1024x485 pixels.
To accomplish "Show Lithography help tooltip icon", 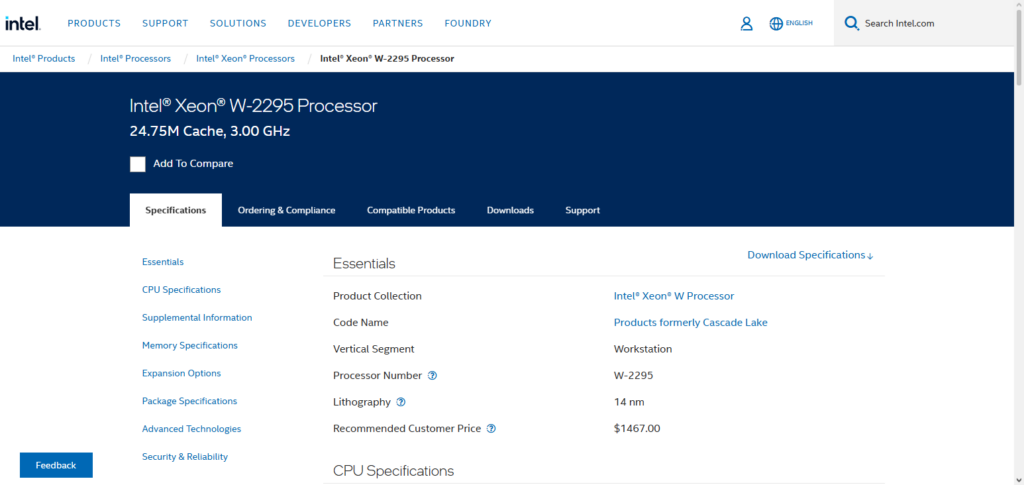I will pos(401,402).
